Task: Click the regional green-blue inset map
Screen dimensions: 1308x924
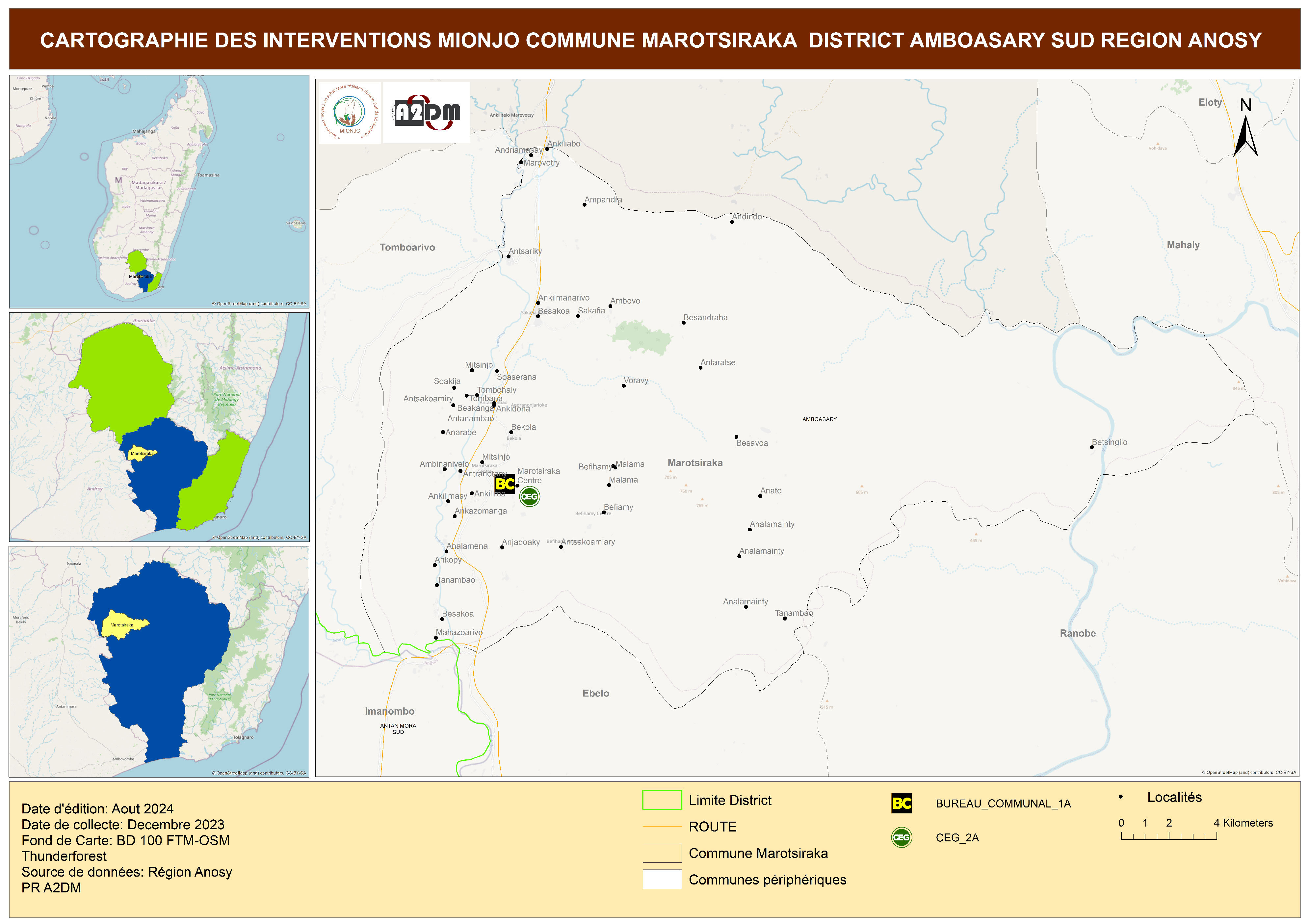Action: click(159, 427)
